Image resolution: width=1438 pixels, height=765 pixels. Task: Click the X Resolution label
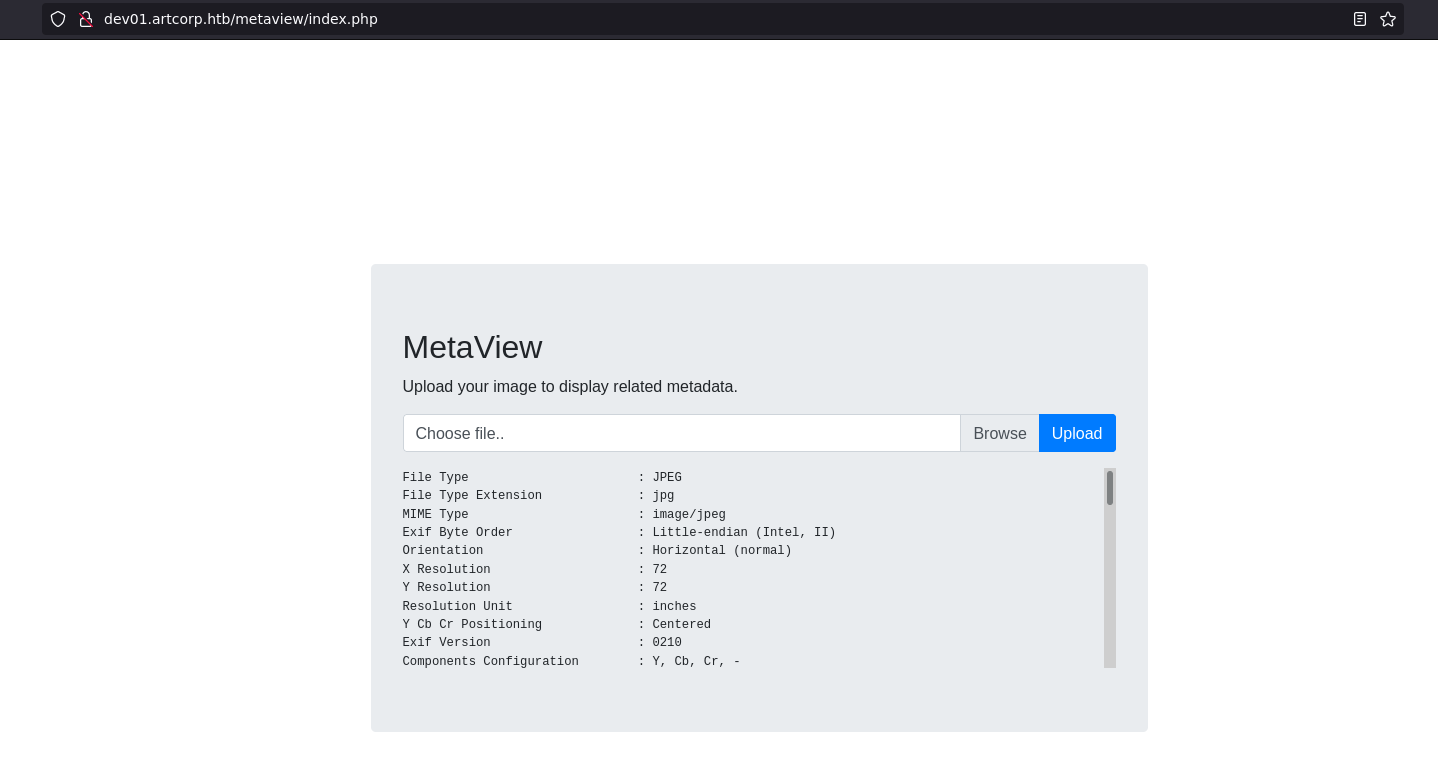(446, 570)
